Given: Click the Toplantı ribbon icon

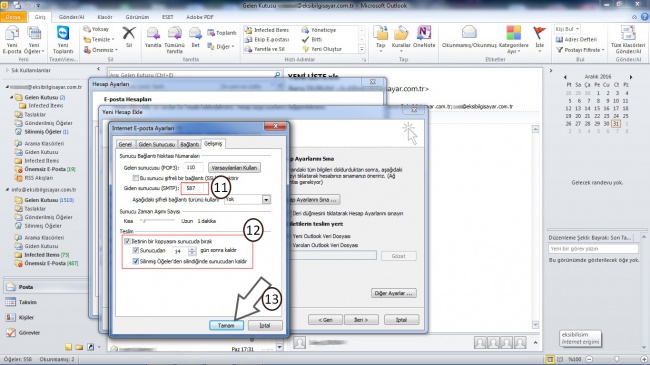Looking at the screenshot, I should pos(222,33).
